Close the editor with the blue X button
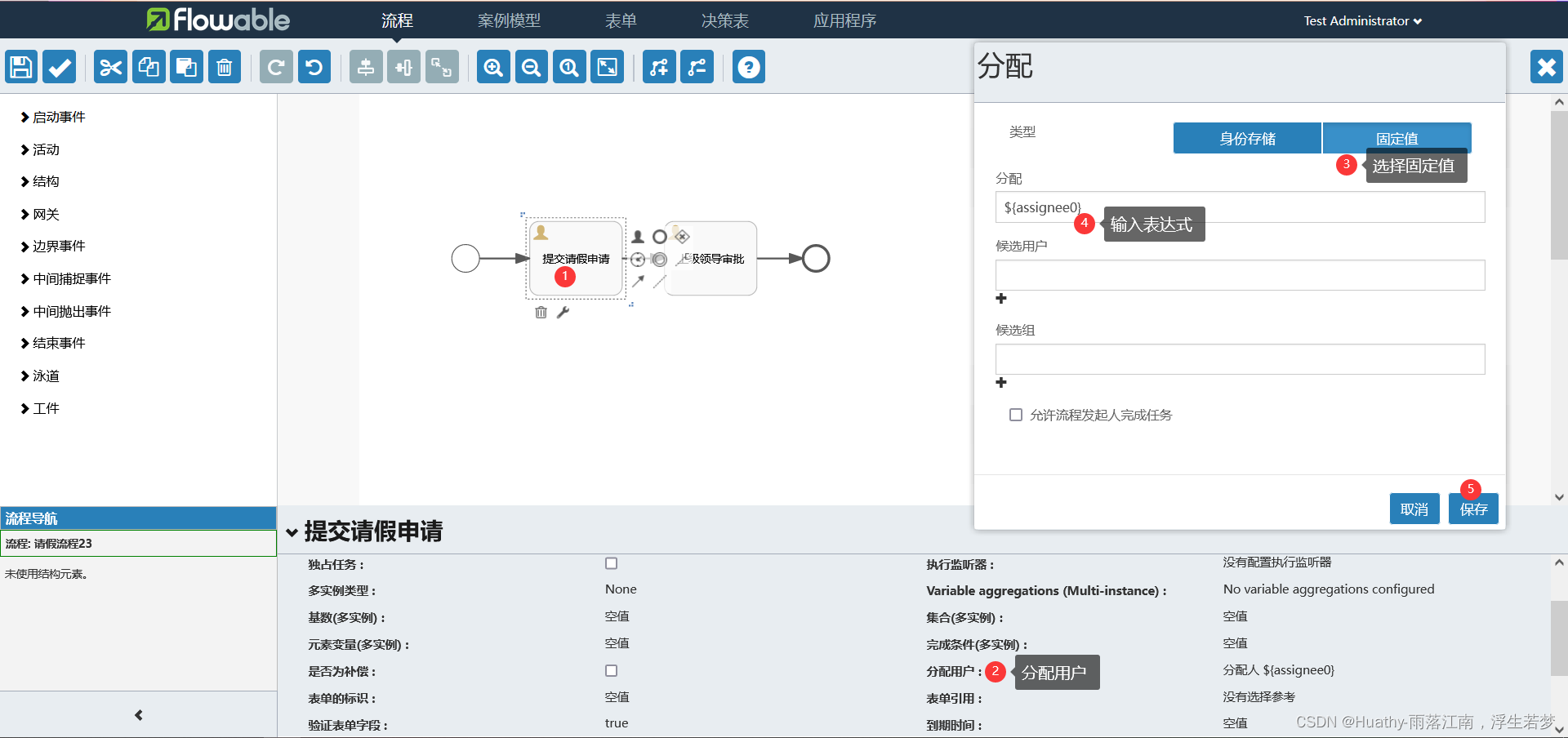 [1547, 67]
